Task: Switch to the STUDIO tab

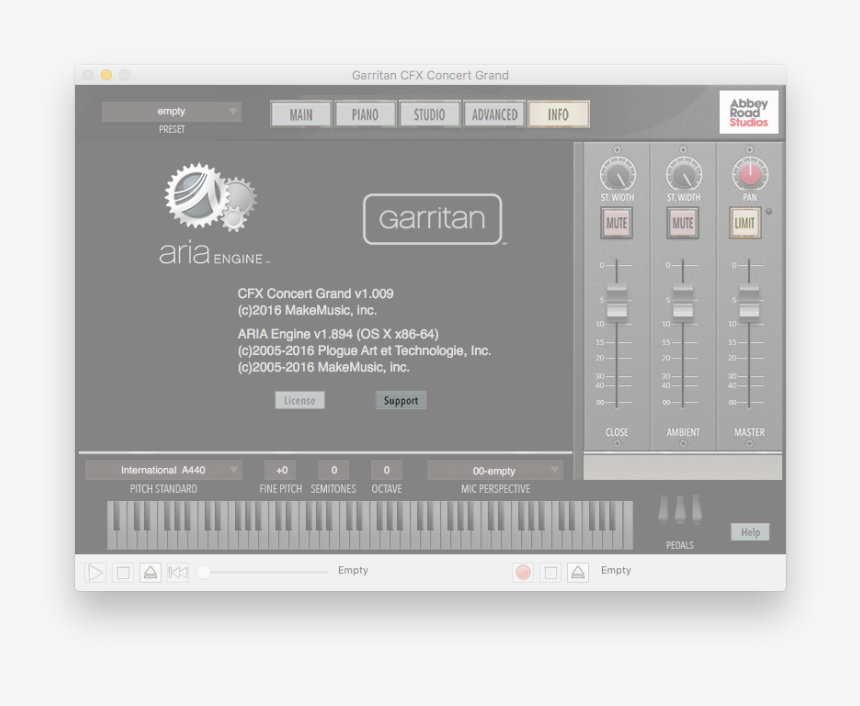Action: point(429,115)
